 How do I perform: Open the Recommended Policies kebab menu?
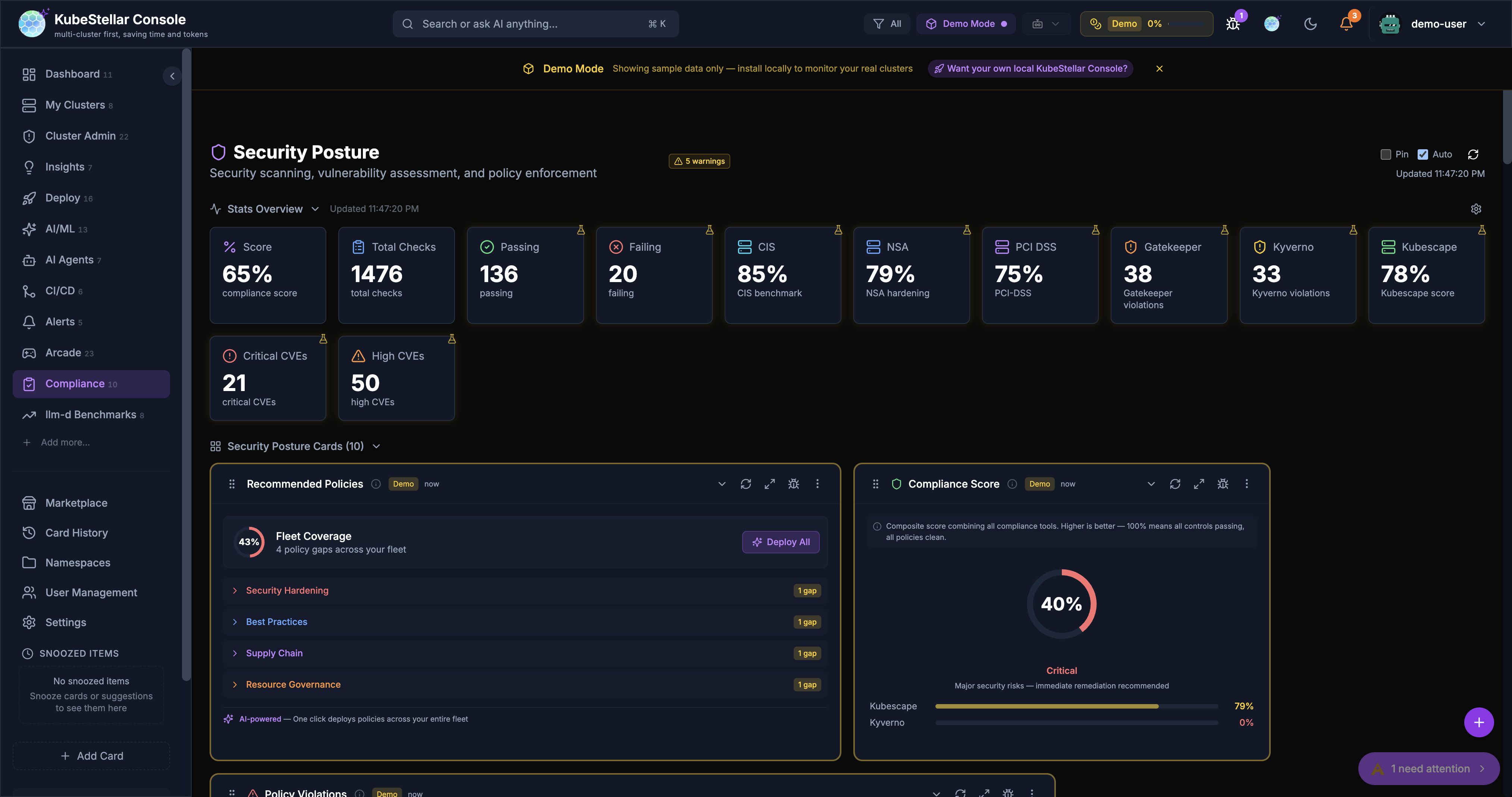[817, 484]
